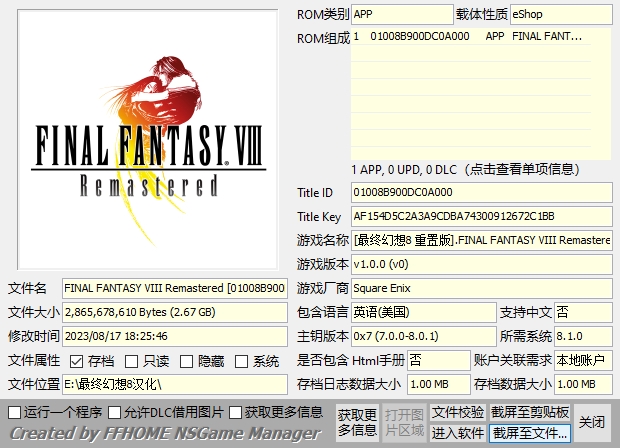Click the 游戏厂商 field Square Enix
This screenshot has width=620, height=448.
click(482, 288)
